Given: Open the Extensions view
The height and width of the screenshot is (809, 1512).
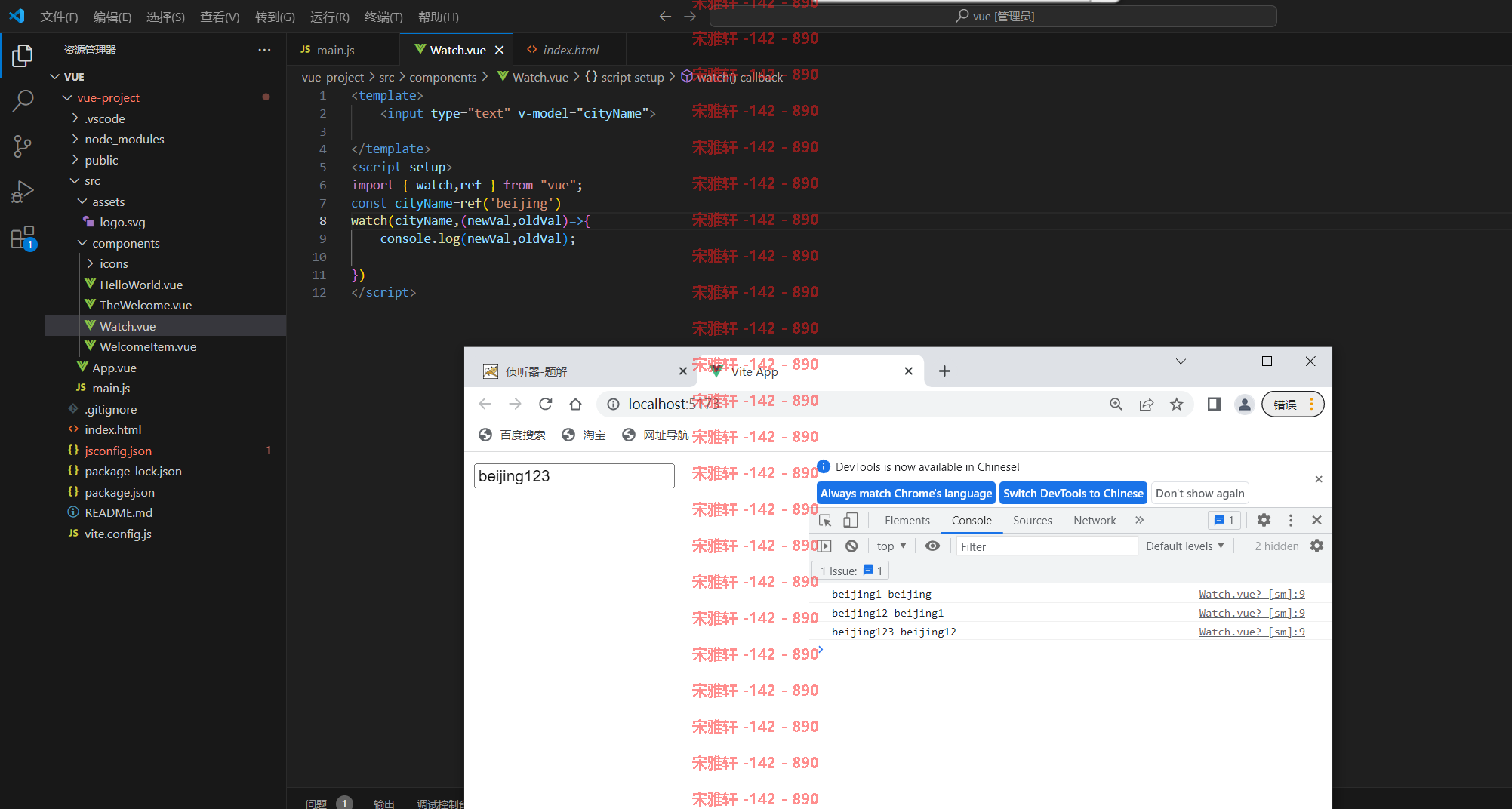Looking at the screenshot, I should pos(23,238).
